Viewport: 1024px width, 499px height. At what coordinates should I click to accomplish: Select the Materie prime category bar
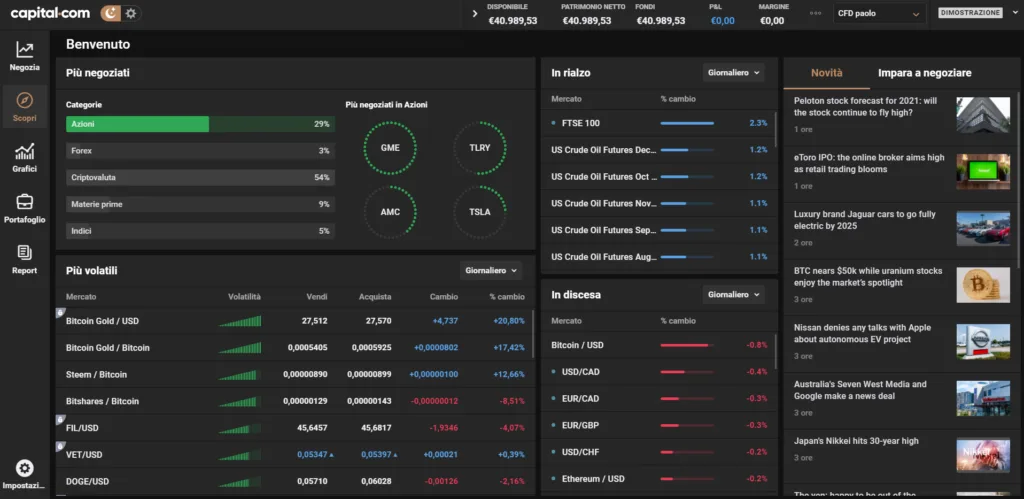click(200, 204)
